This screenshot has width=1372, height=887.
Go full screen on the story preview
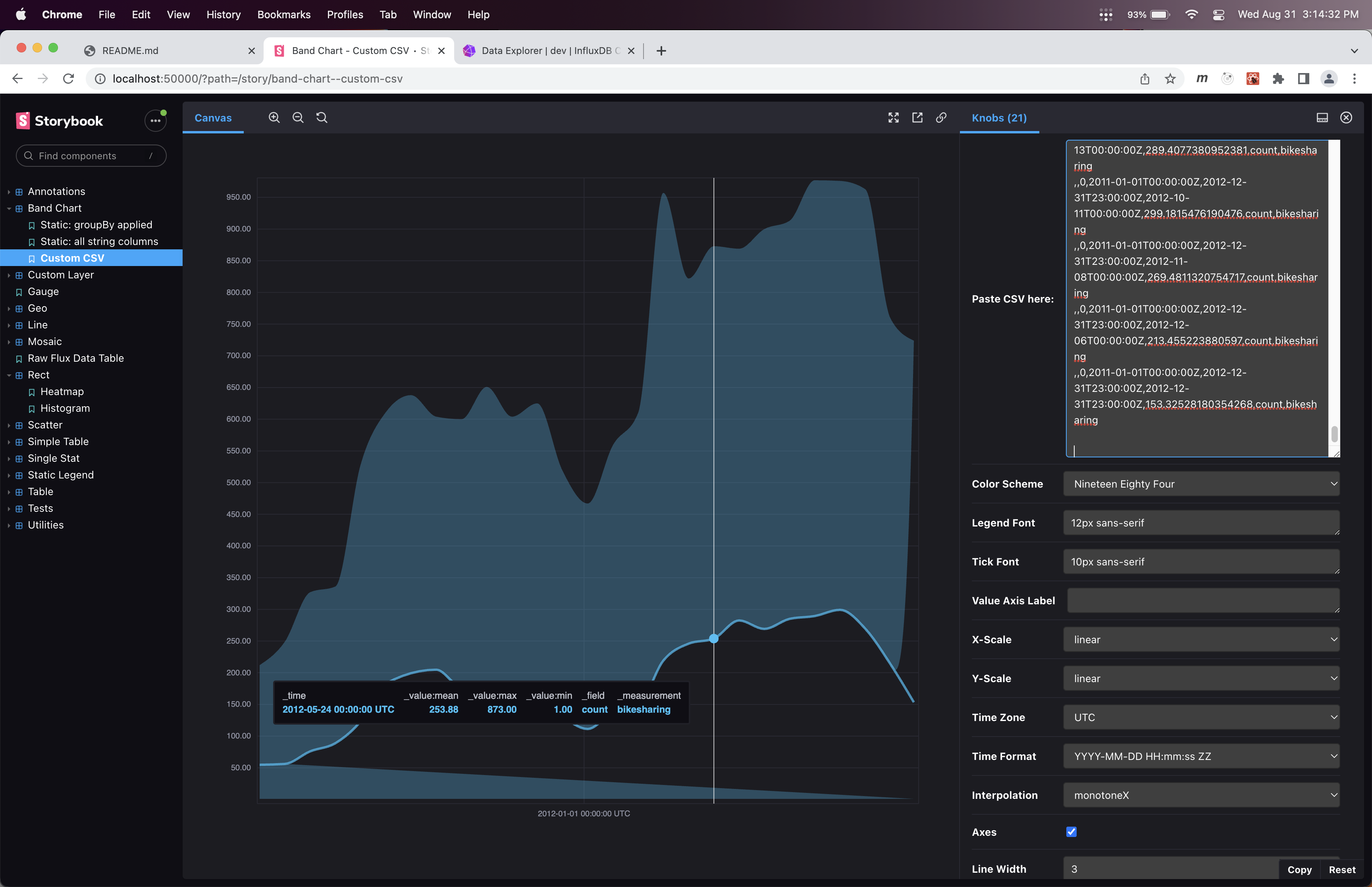pyautogui.click(x=893, y=117)
